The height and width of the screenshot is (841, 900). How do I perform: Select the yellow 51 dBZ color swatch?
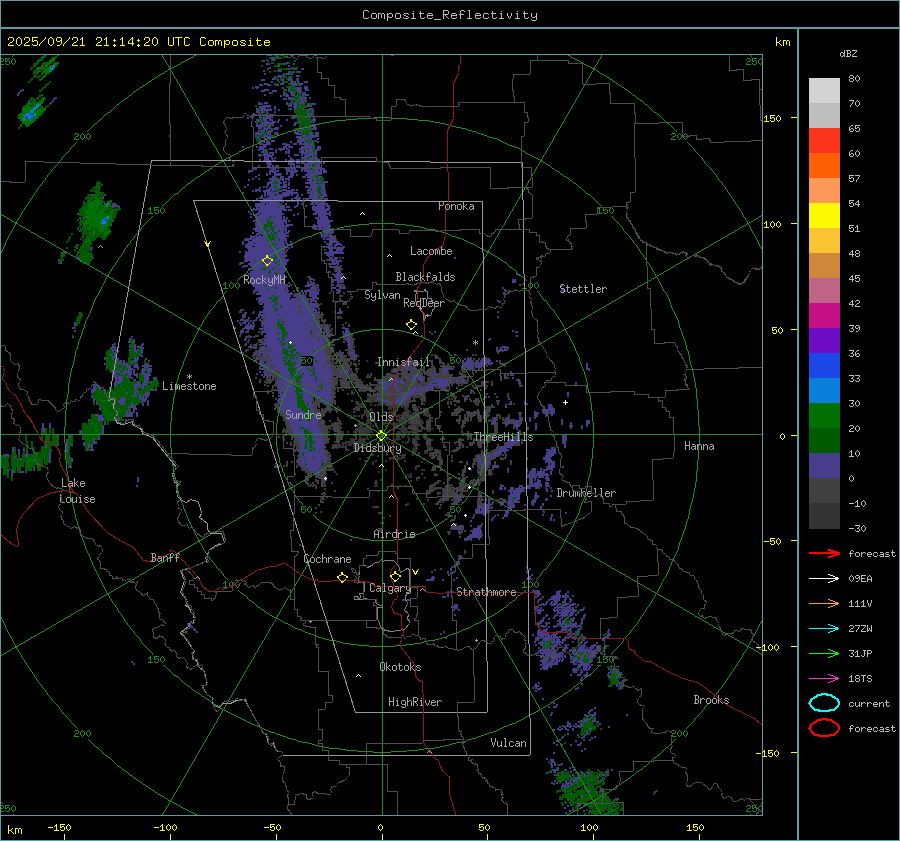tap(824, 215)
